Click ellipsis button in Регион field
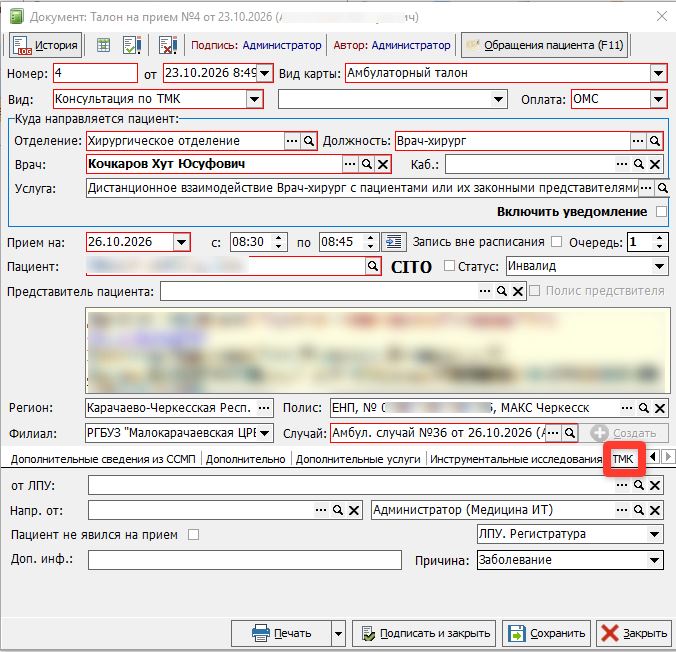The height and width of the screenshot is (652, 676). click(264, 408)
